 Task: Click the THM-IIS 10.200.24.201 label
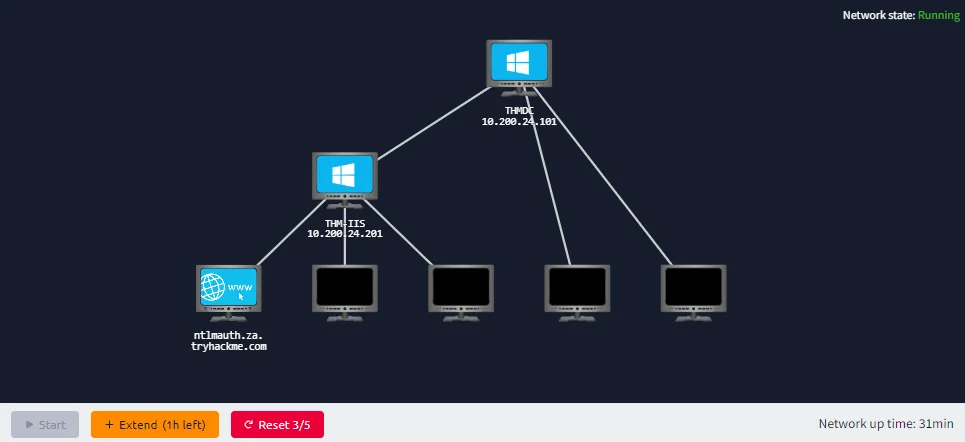click(x=345, y=228)
